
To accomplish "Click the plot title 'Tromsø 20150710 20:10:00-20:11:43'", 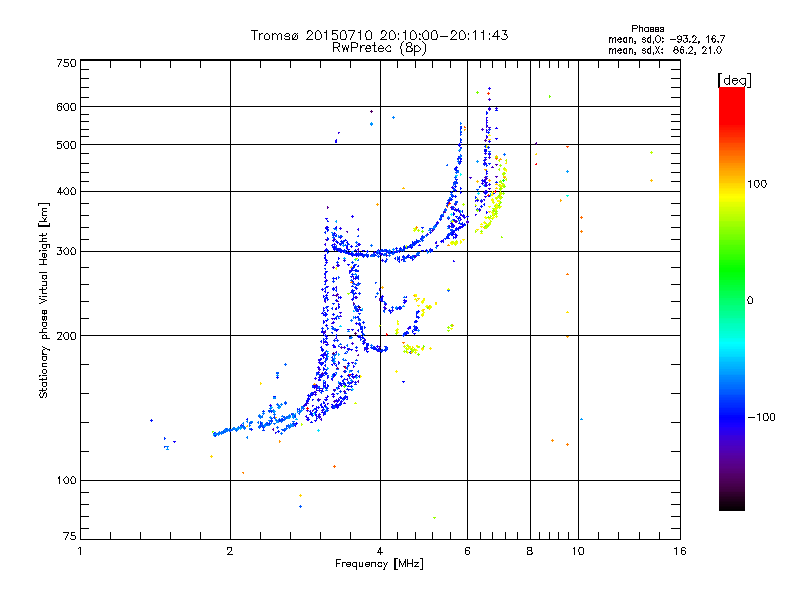I will pyautogui.click(x=379, y=35).
